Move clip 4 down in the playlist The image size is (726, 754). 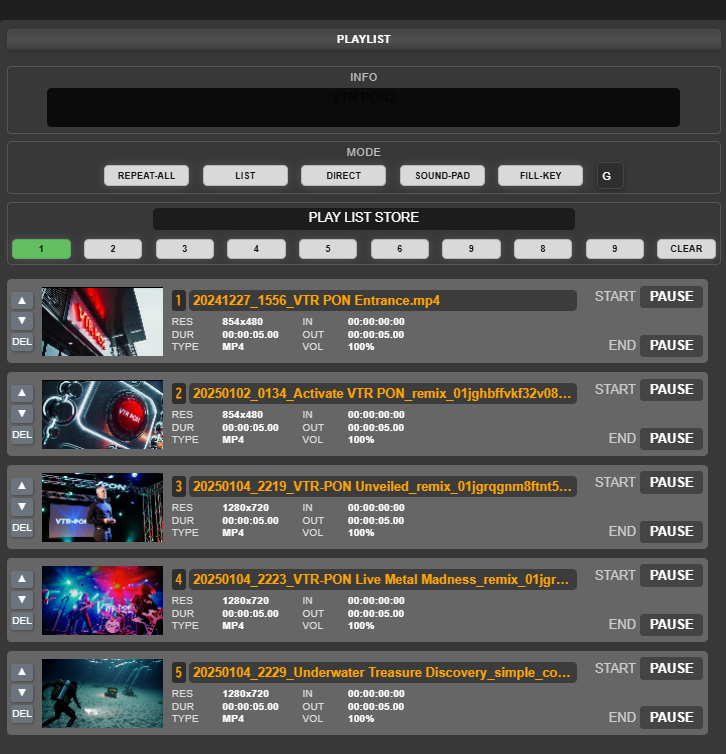click(x=22, y=599)
